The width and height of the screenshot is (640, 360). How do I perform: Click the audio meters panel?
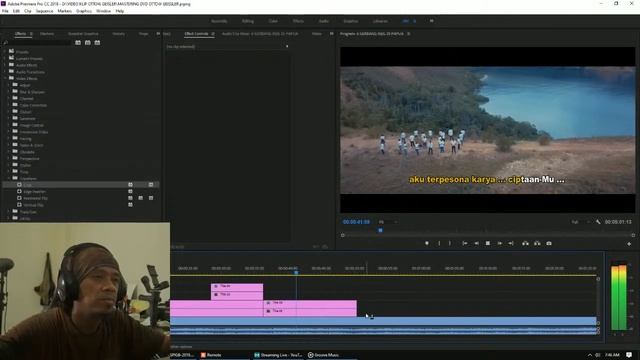coord(619,298)
